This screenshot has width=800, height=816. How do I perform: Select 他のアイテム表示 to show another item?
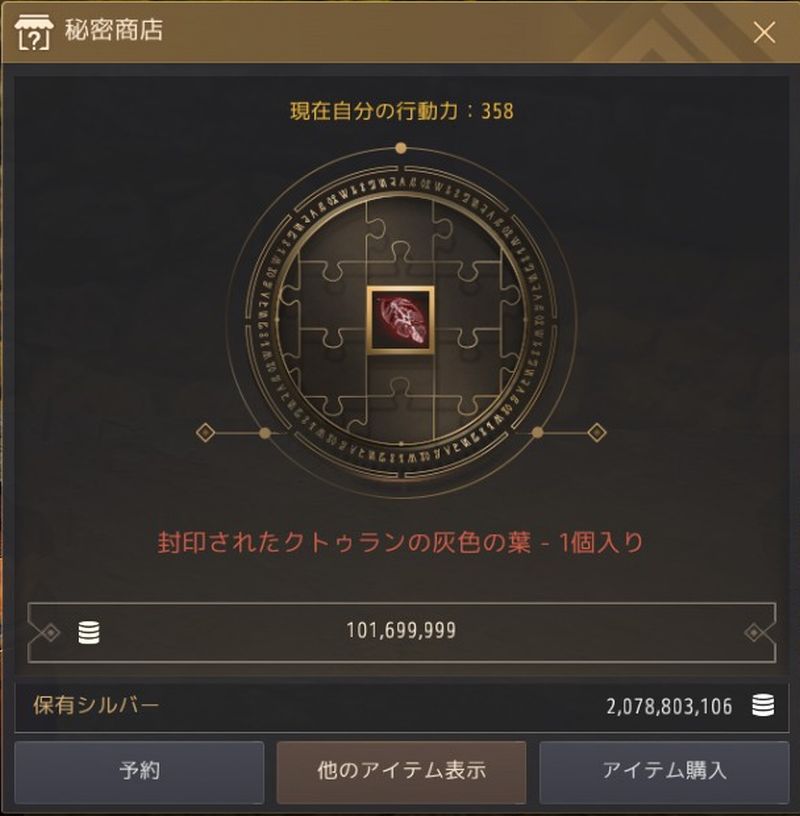click(x=401, y=772)
